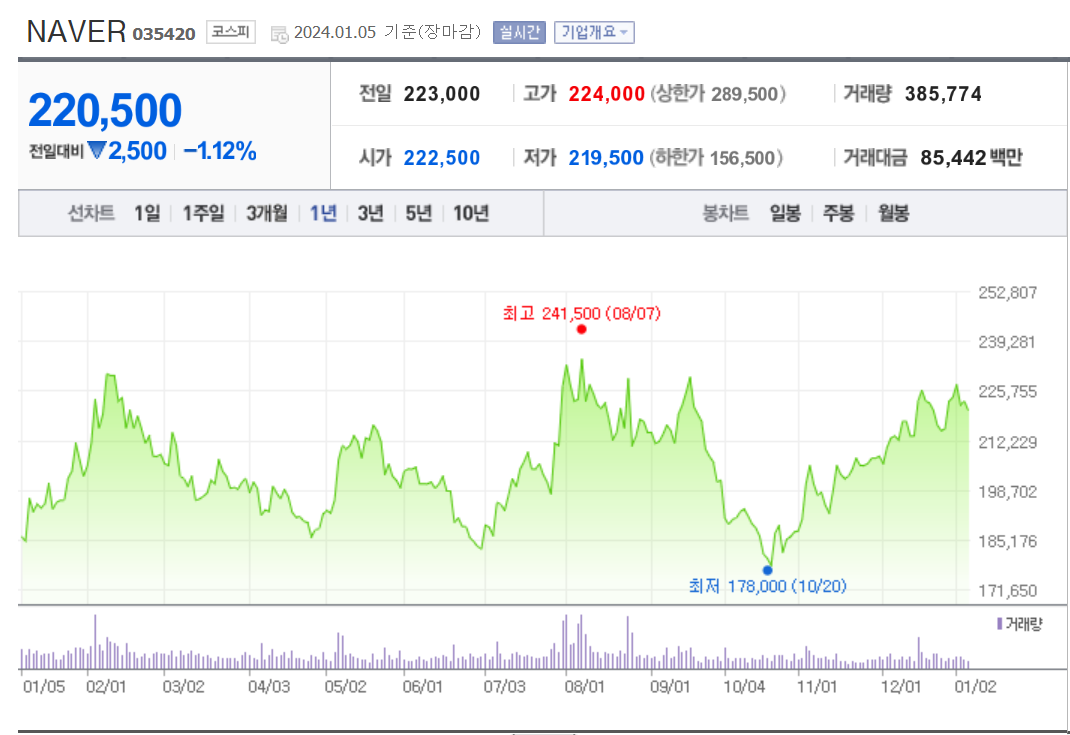Click the 07/03 x-axis date
The image size is (1070, 735).
(x=504, y=687)
